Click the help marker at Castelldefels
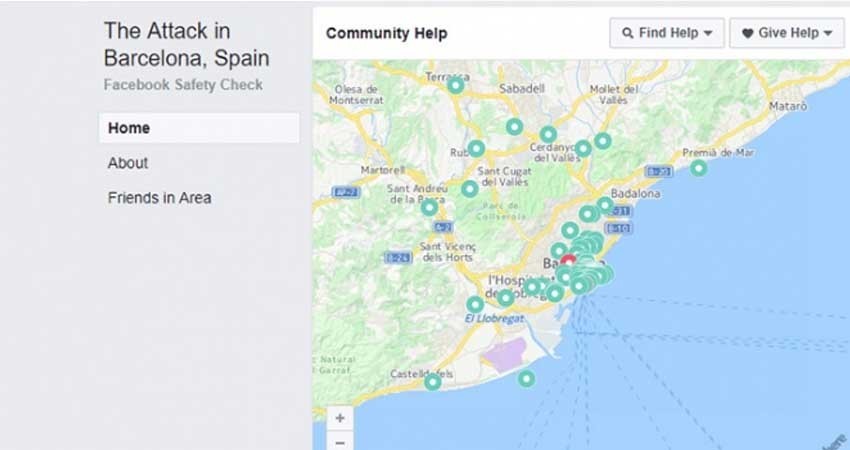 433,382
